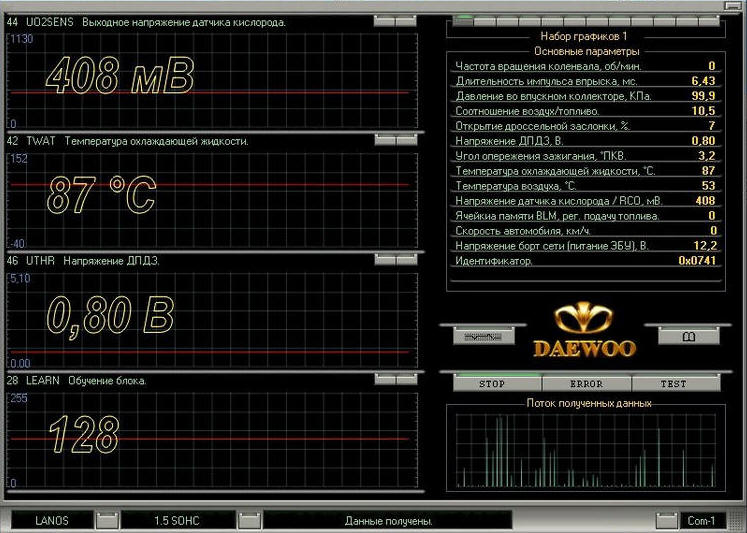Select the crankshaft speed parameter row
Screen dimensions: 747x533
pos(584,66)
